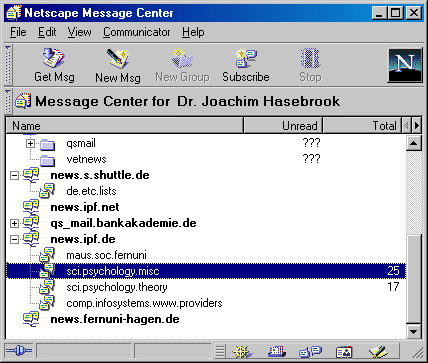Click the Netscape N logo
Image resolution: width=428 pixels, height=363 pixels.
point(405,65)
